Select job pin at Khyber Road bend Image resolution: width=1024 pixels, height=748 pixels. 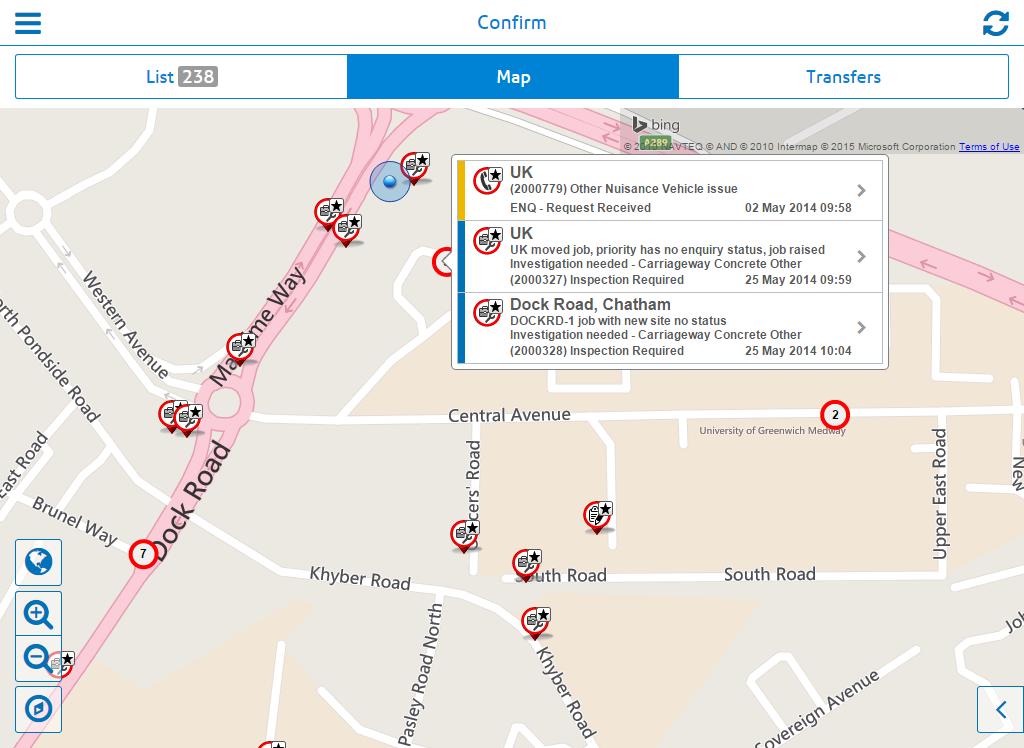tap(536, 623)
